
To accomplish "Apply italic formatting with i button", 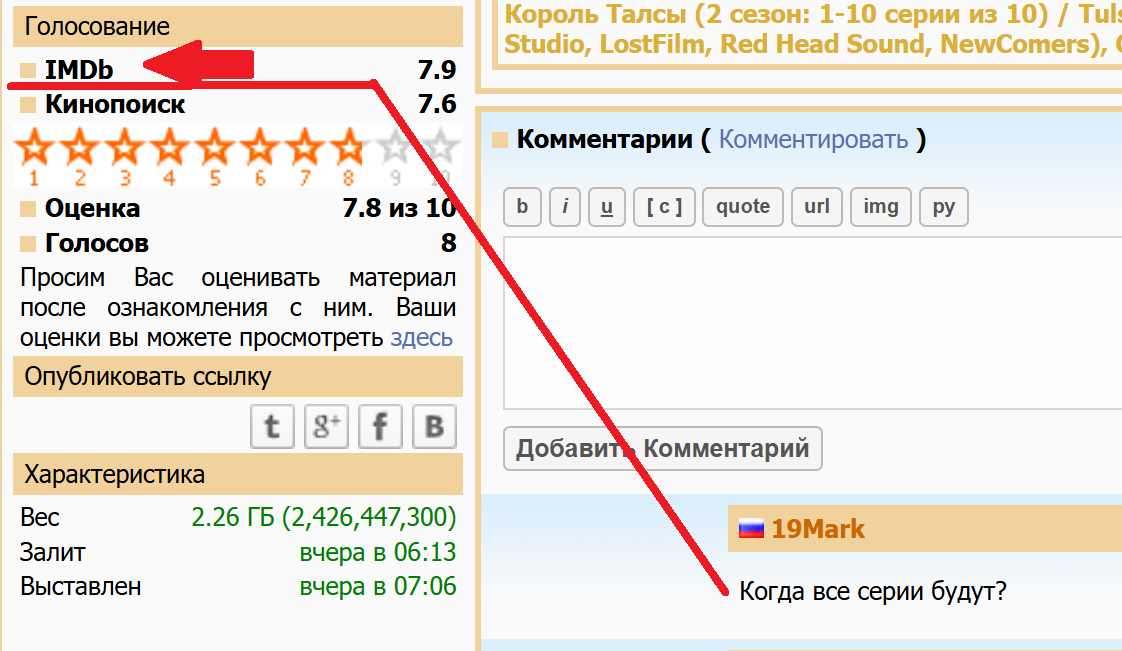I will (x=565, y=207).
